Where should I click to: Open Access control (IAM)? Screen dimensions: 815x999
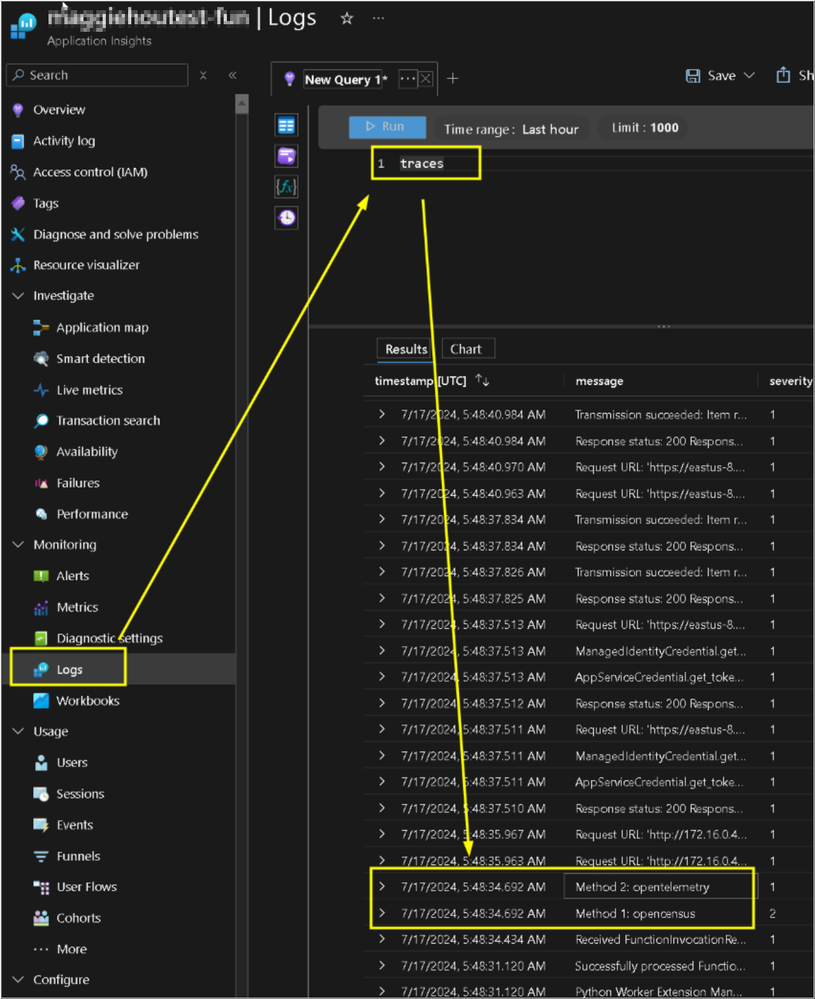[x=90, y=172]
